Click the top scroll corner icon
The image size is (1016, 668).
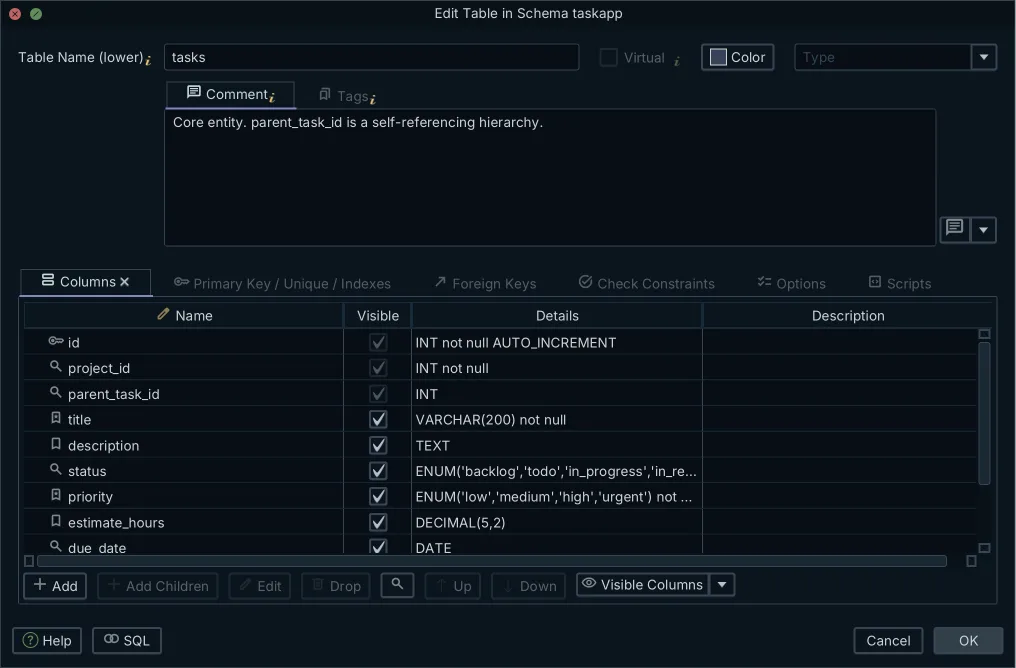[984, 334]
